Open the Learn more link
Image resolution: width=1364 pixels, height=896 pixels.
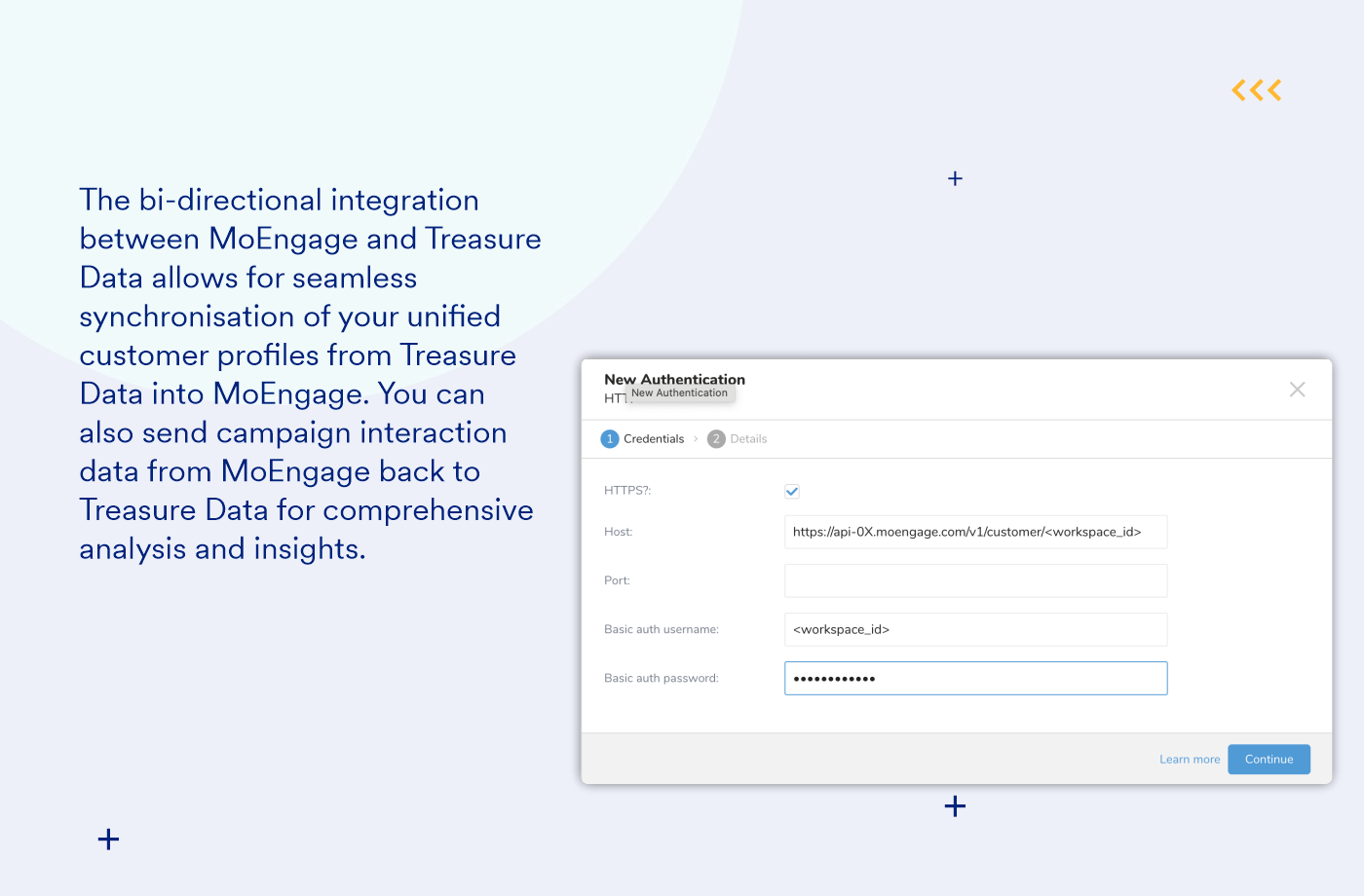coord(1190,760)
